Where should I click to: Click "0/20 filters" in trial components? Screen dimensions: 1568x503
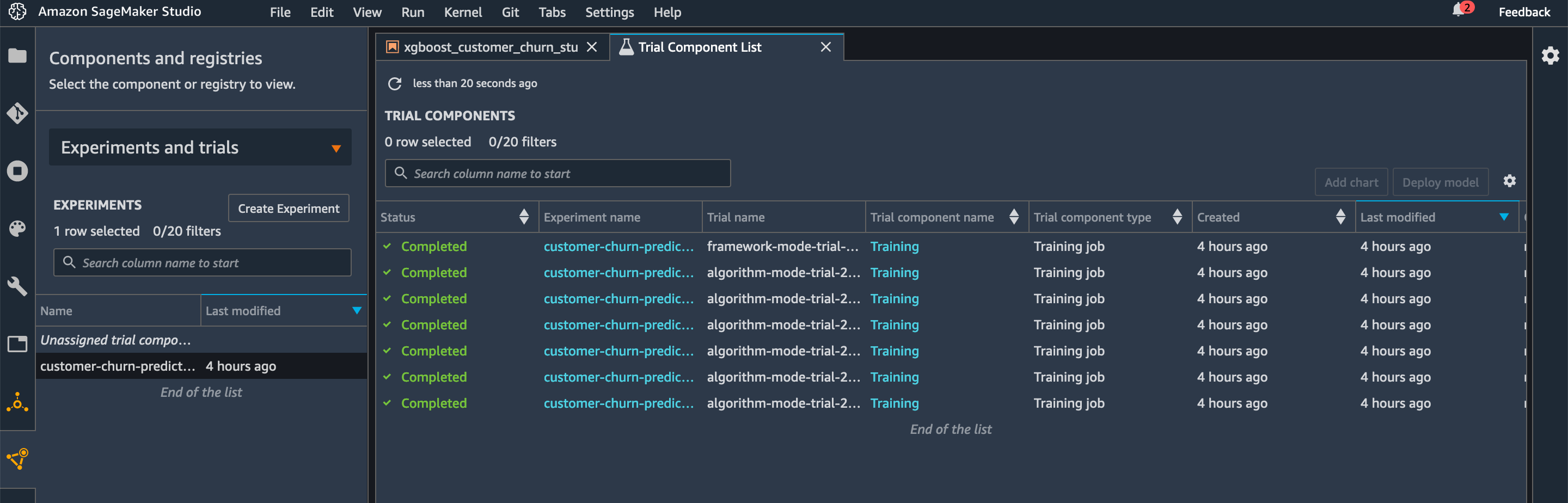(x=522, y=142)
